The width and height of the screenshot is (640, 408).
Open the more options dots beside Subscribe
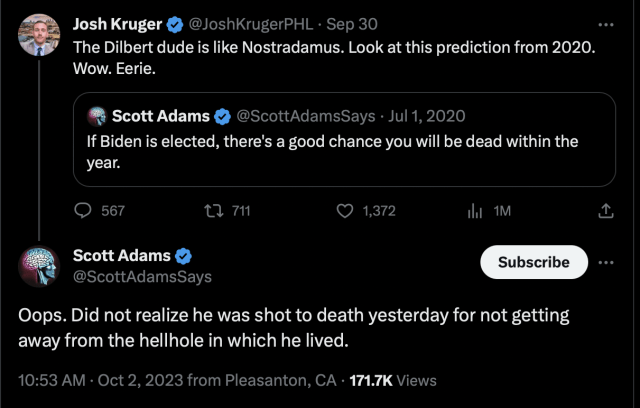tap(606, 262)
